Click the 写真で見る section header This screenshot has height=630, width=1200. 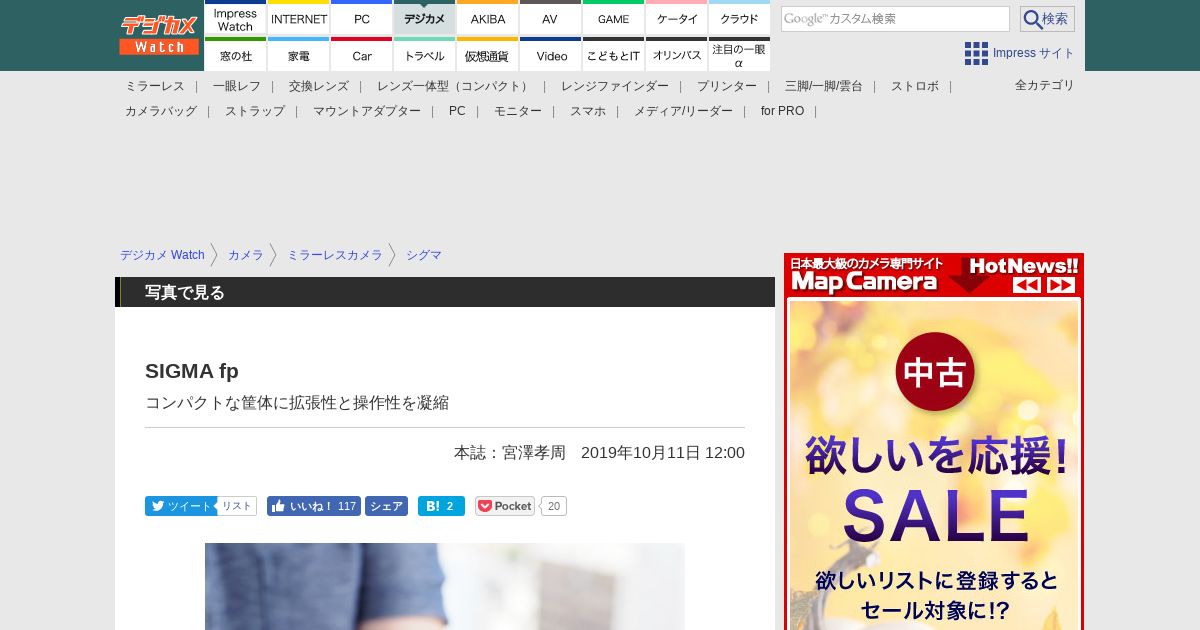(445, 292)
